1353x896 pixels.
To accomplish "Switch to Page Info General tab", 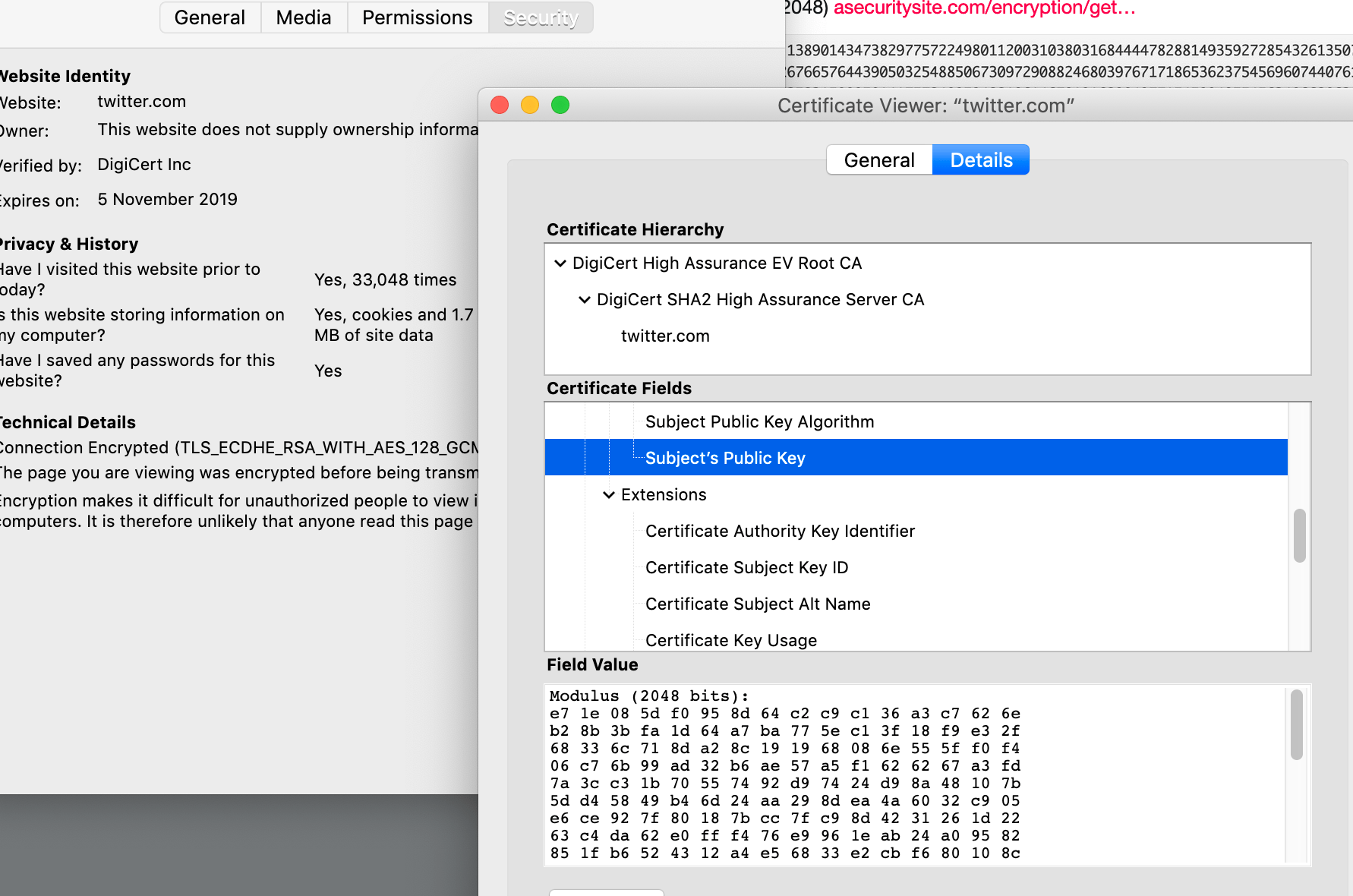I will [x=210, y=17].
